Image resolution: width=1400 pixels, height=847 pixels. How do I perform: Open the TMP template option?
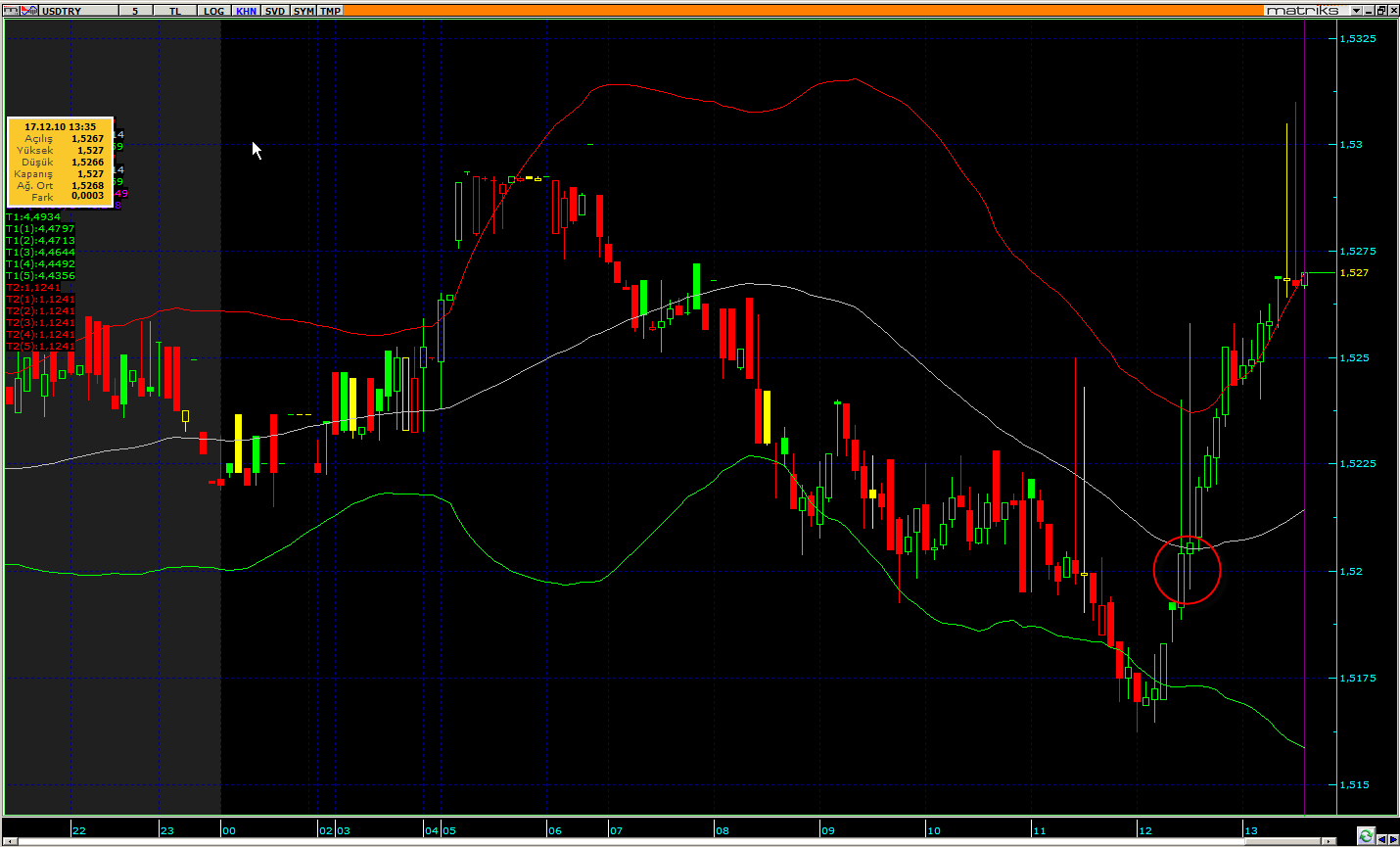(x=331, y=11)
